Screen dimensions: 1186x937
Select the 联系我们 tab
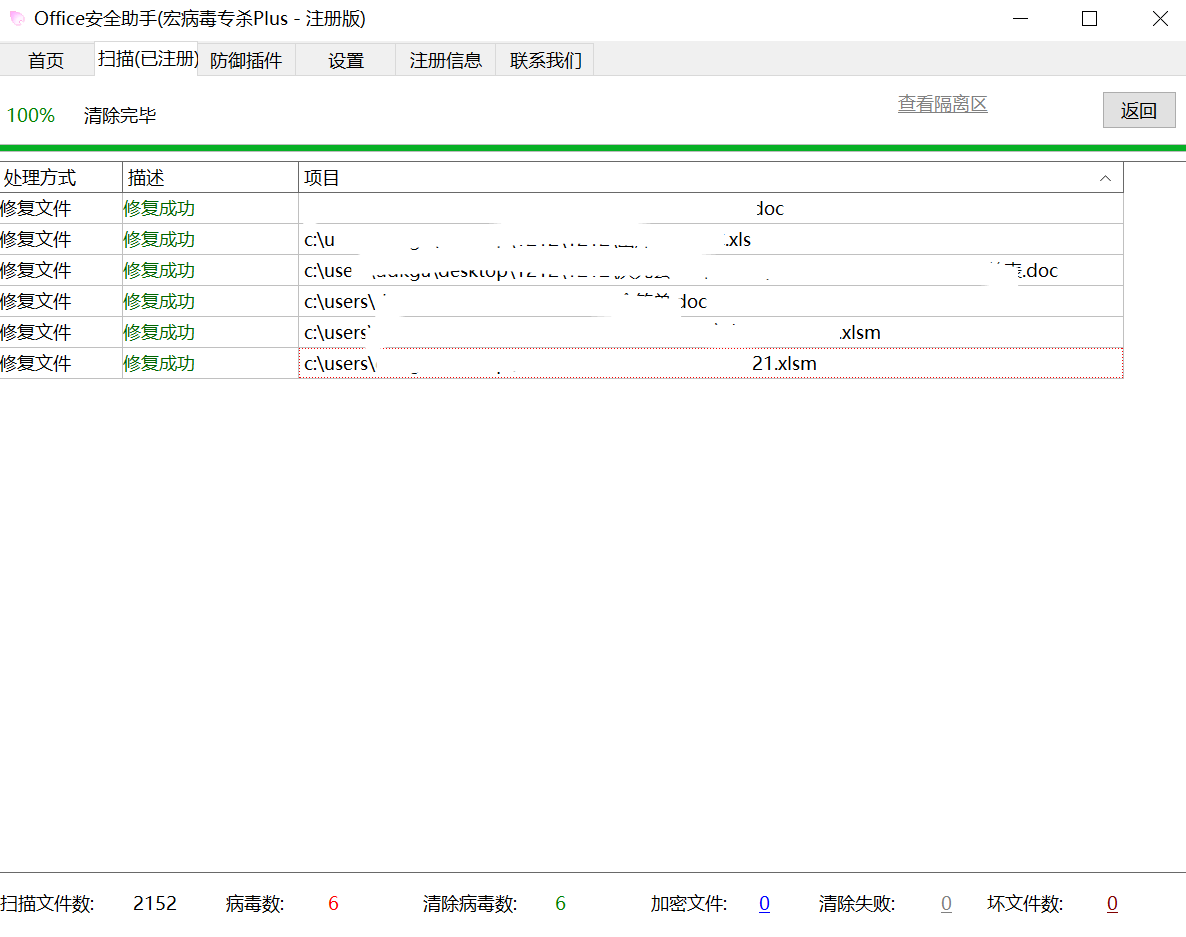pos(545,60)
